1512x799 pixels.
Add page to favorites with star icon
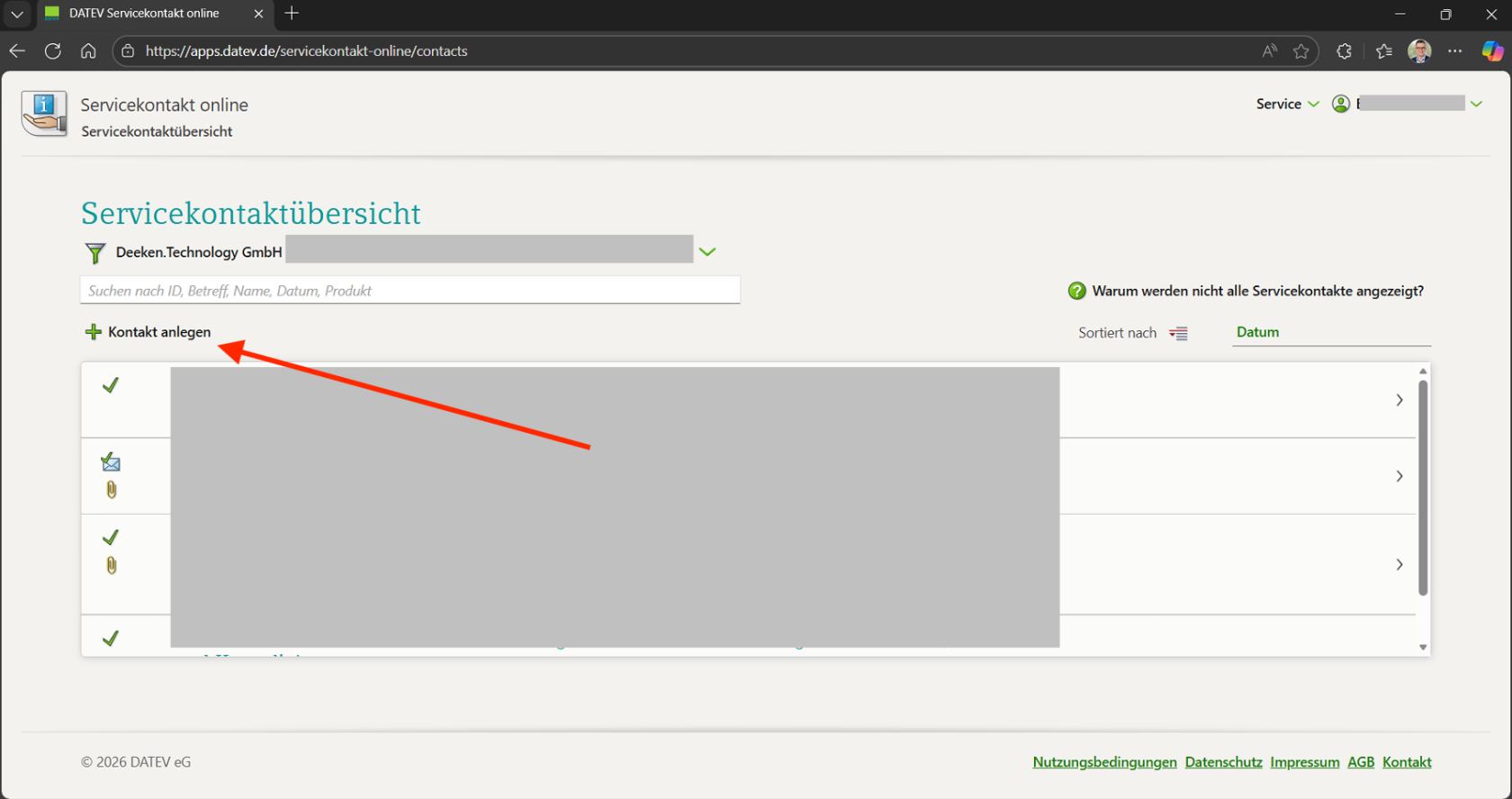click(1300, 51)
